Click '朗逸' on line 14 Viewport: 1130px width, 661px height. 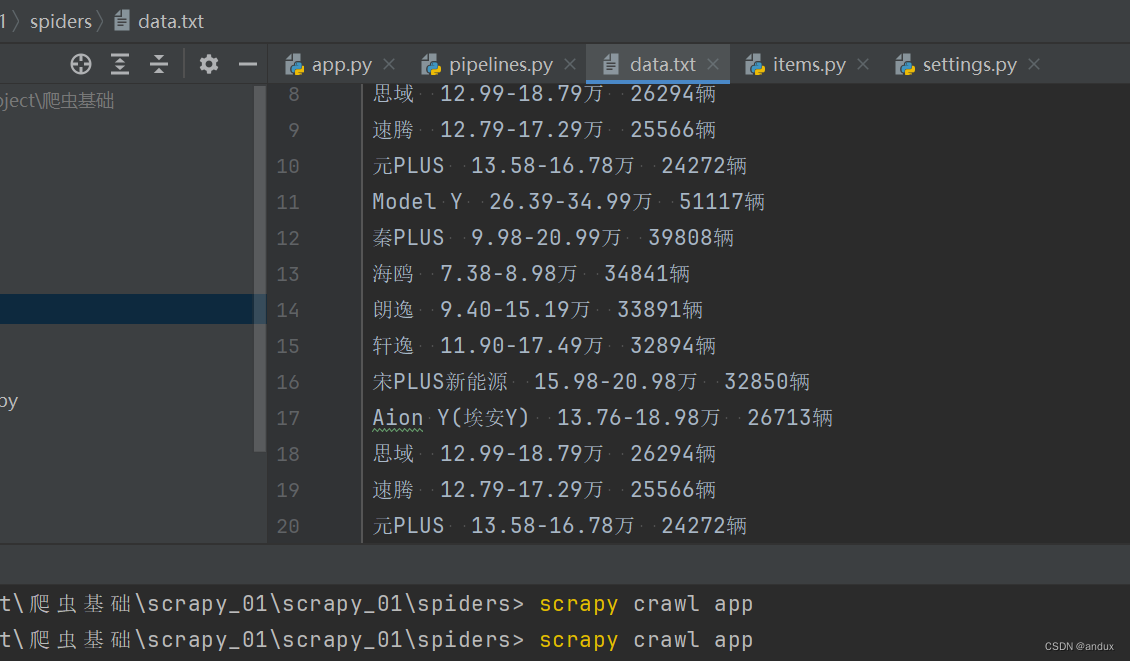[x=393, y=310]
